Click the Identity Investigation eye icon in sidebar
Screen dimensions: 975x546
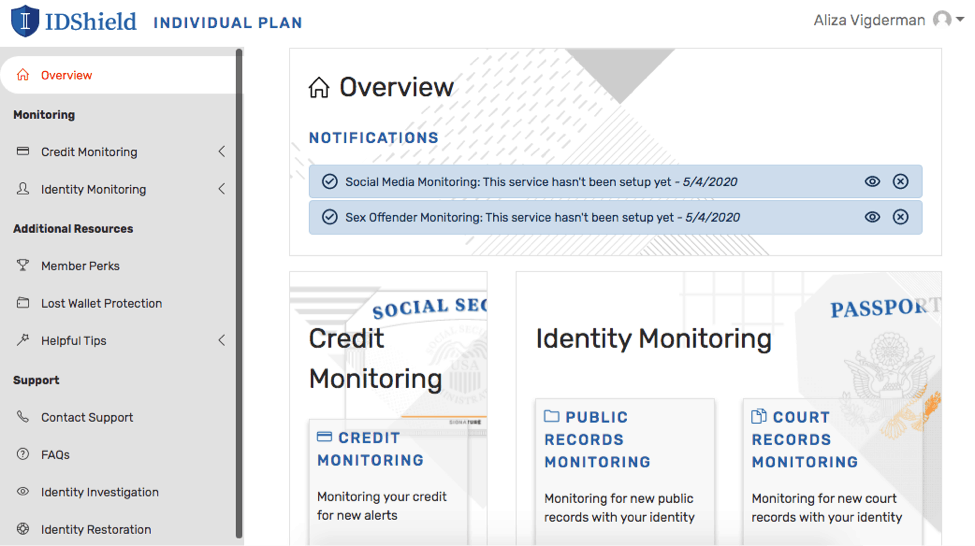pos(23,492)
